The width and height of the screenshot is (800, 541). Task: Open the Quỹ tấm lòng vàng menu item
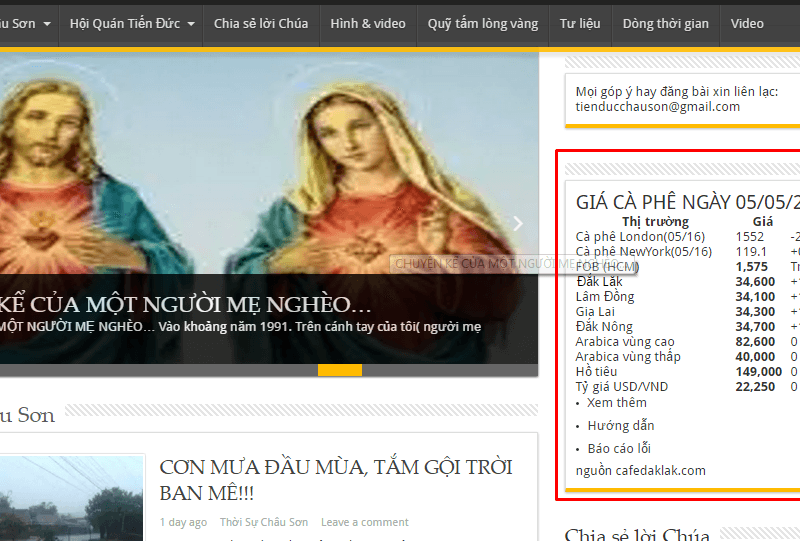[483, 24]
